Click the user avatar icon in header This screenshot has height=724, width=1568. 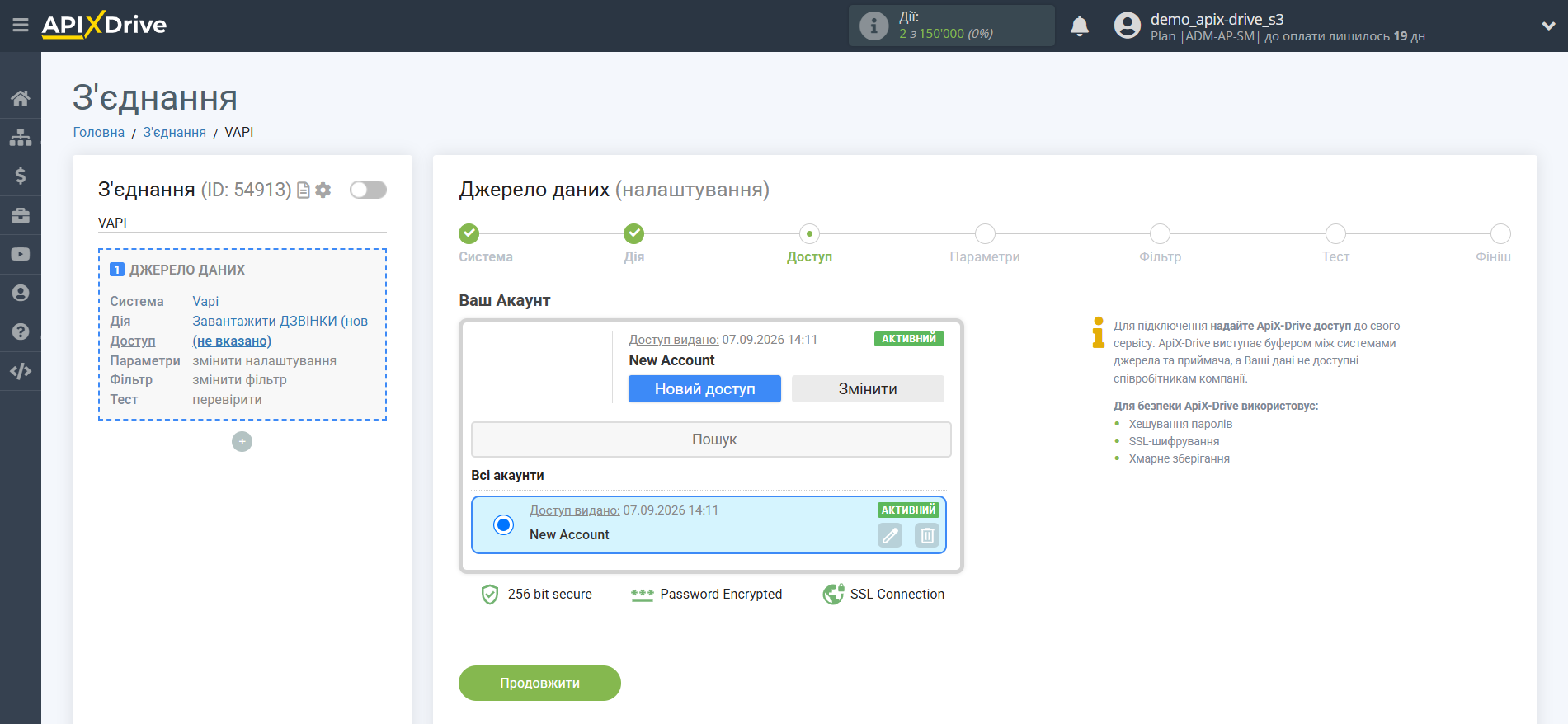pyautogui.click(x=1128, y=26)
